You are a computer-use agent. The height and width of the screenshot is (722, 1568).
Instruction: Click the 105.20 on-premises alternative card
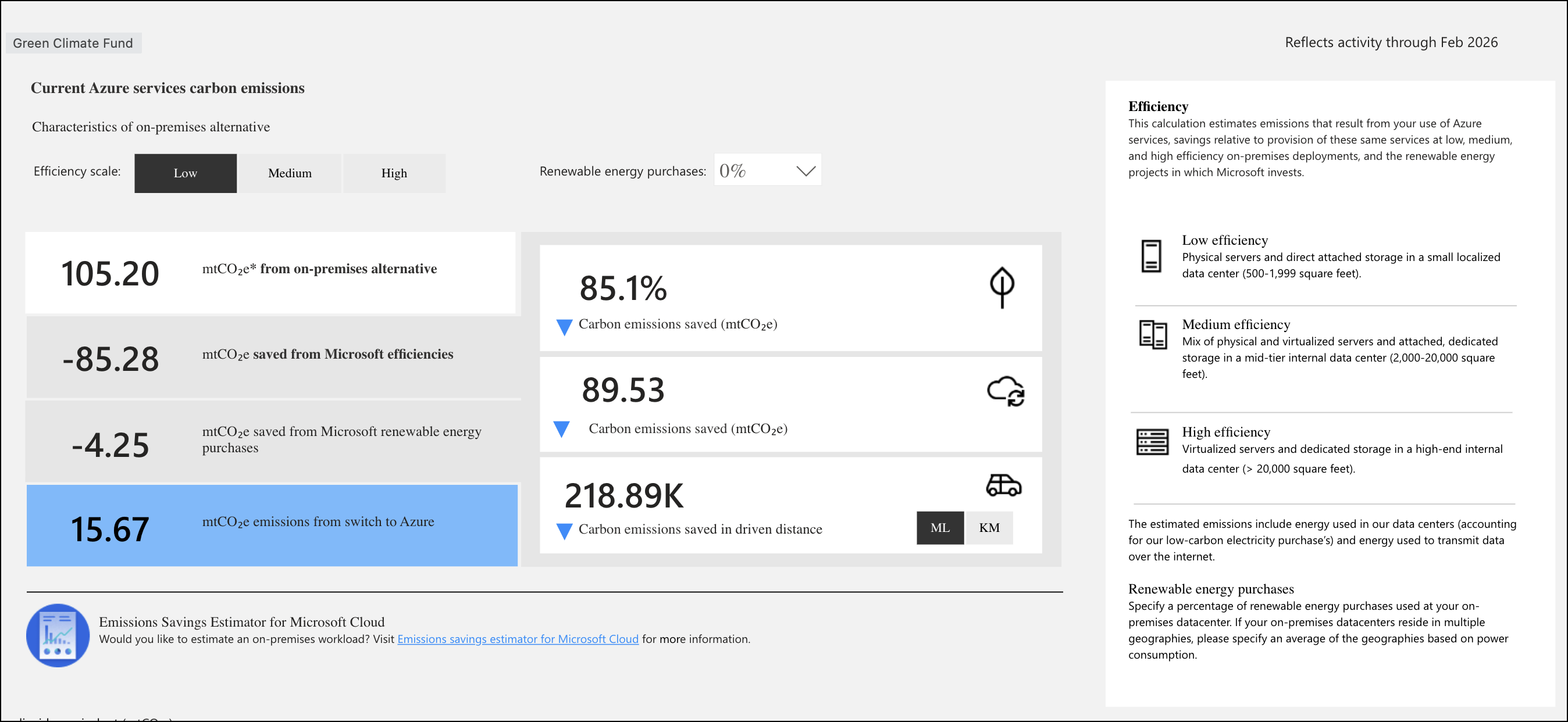pyautogui.click(x=270, y=273)
